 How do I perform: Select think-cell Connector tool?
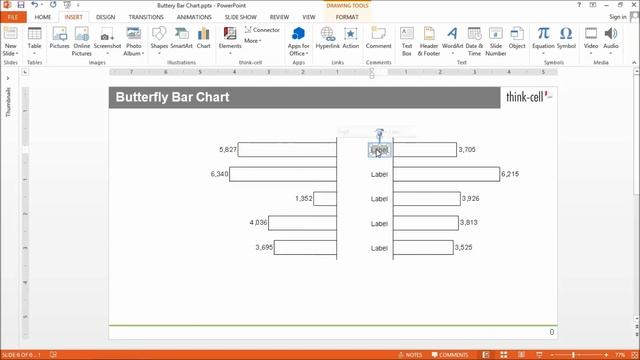point(262,30)
